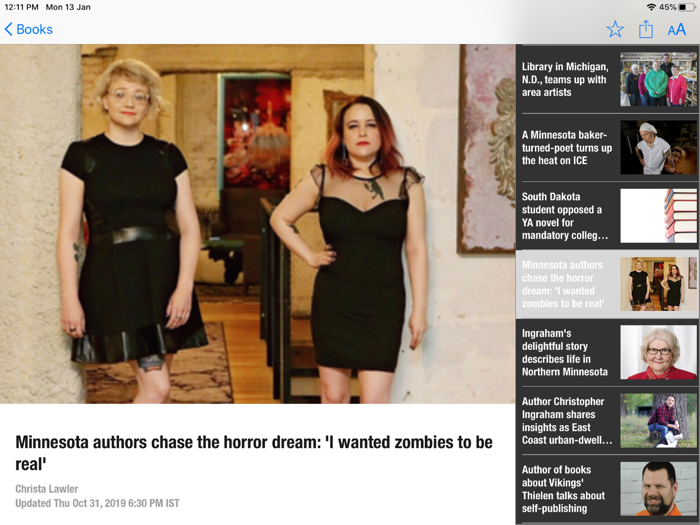Viewport: 700px width, 525px height.
Task: Tap the Christa Lawler byline
Action: [x=47, y=489]
